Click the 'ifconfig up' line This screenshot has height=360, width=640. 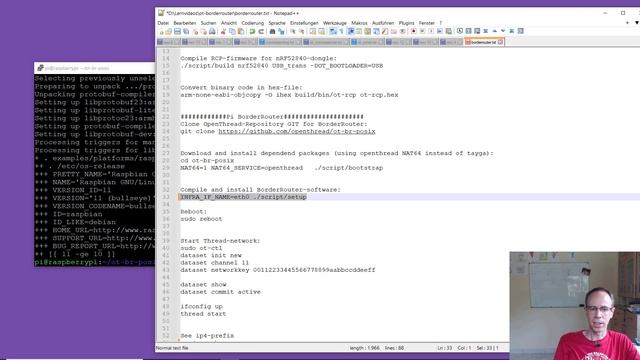point(202,307)
